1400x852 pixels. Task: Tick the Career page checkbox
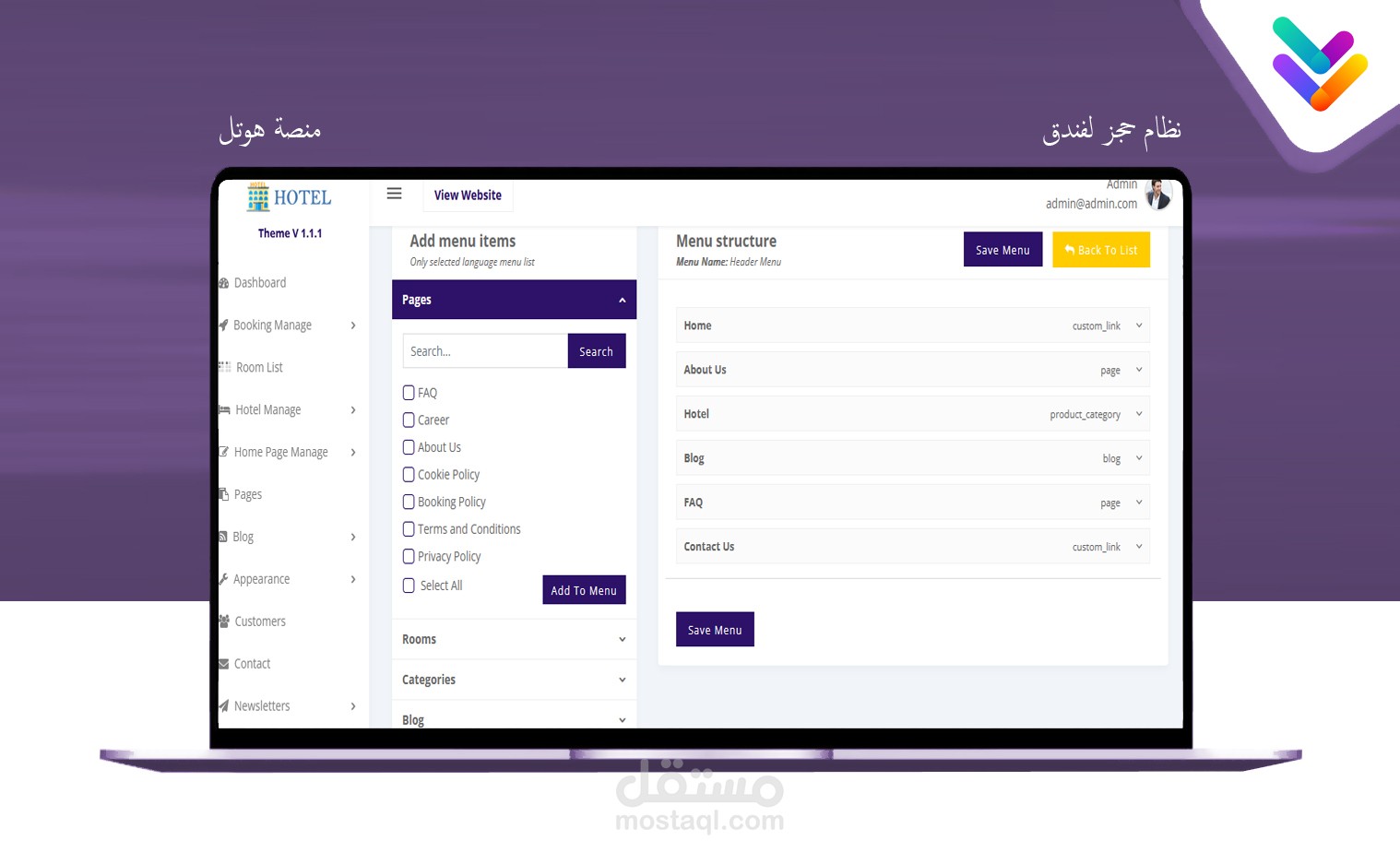[x=409, y=420]
